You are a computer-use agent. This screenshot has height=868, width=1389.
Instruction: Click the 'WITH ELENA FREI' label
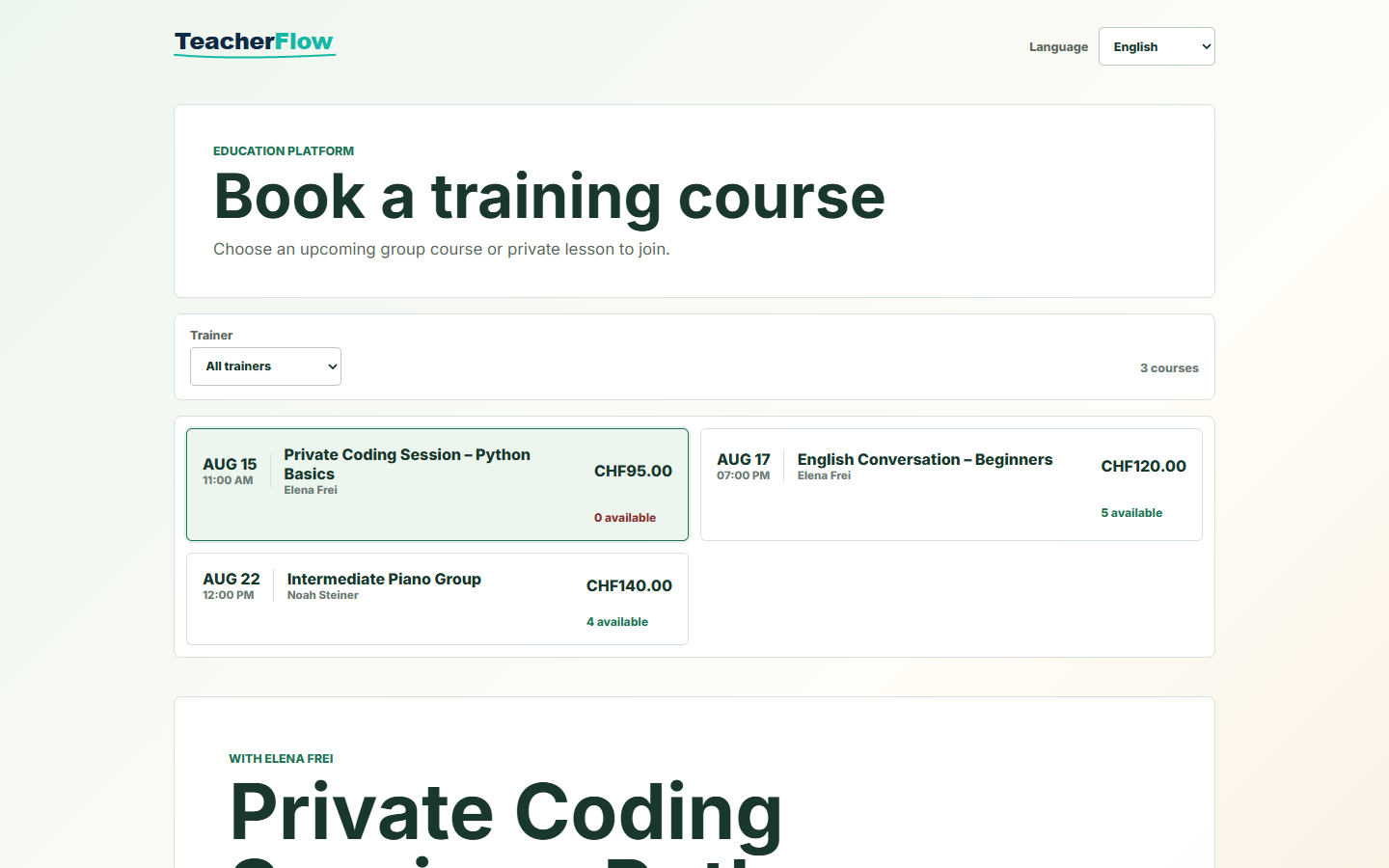[x=281, y=759]
